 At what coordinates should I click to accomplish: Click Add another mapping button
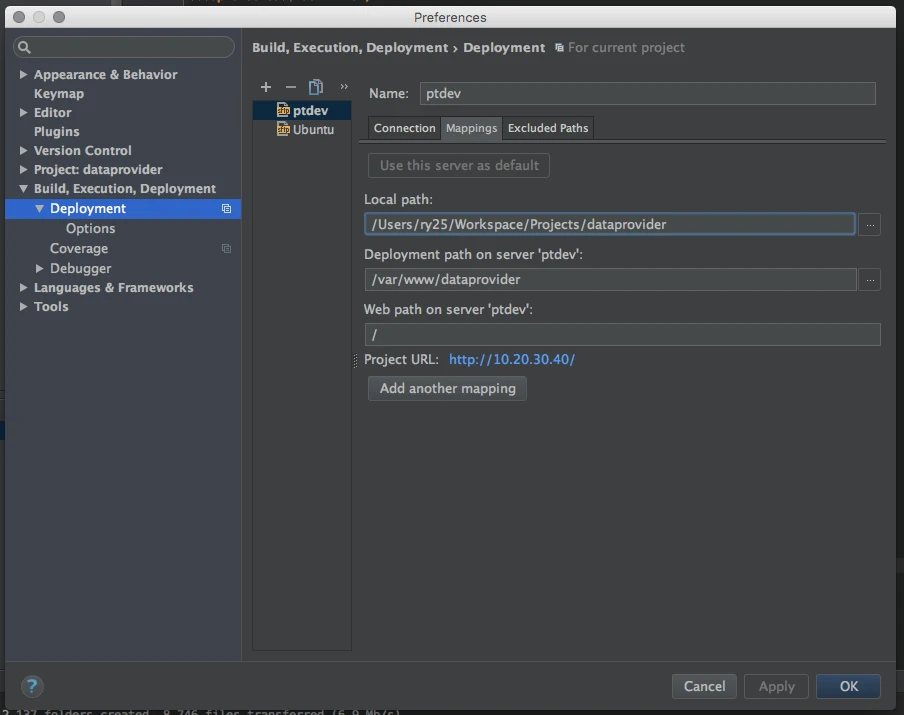447,389
